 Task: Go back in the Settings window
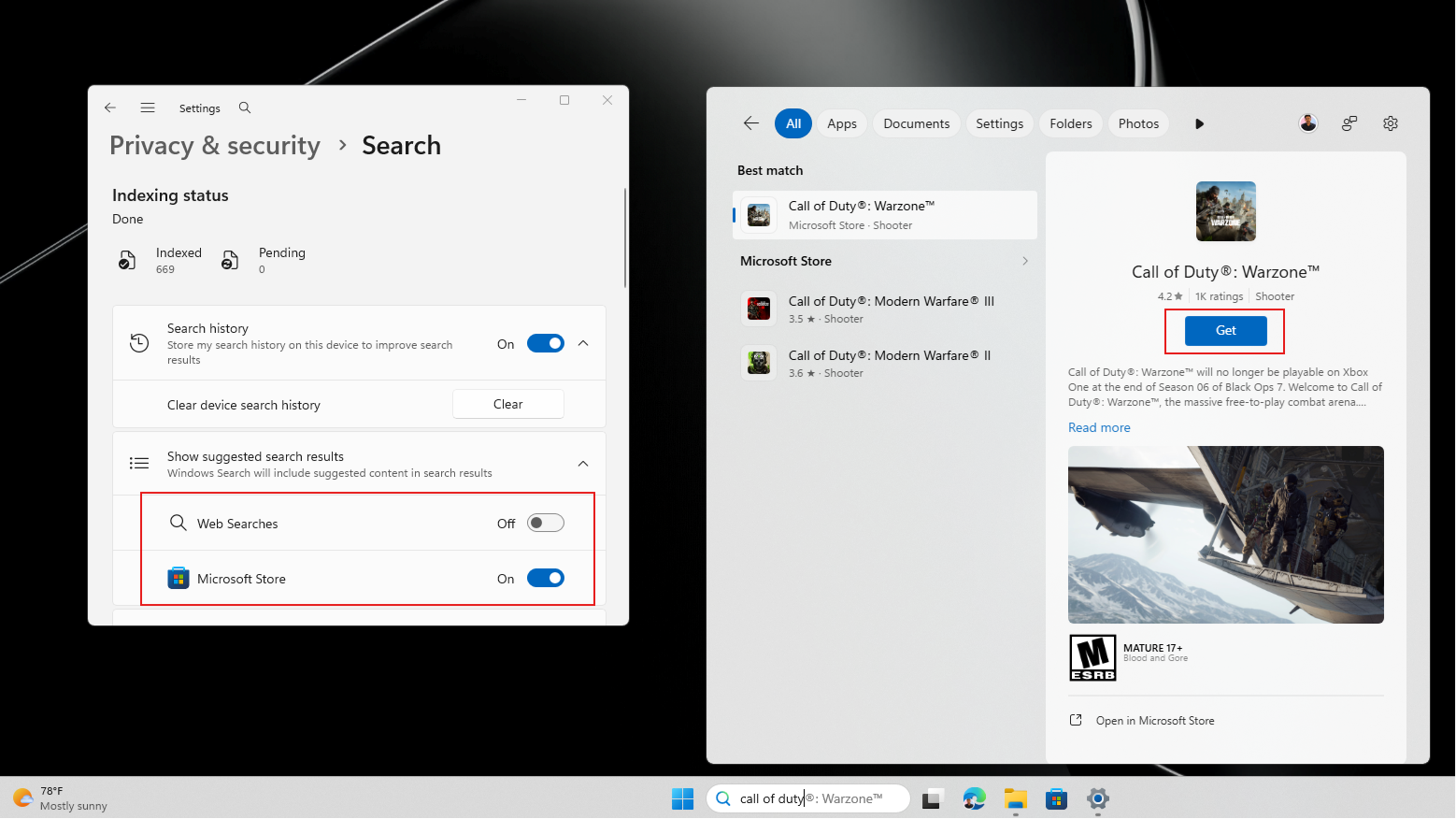110,108
